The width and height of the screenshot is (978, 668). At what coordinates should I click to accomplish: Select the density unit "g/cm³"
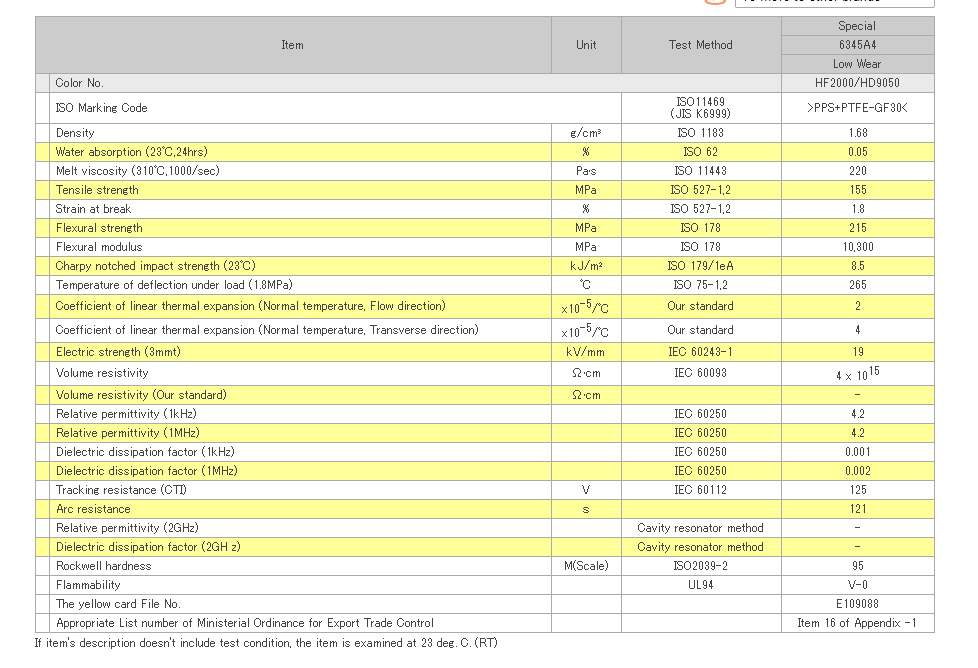point(586,133)
